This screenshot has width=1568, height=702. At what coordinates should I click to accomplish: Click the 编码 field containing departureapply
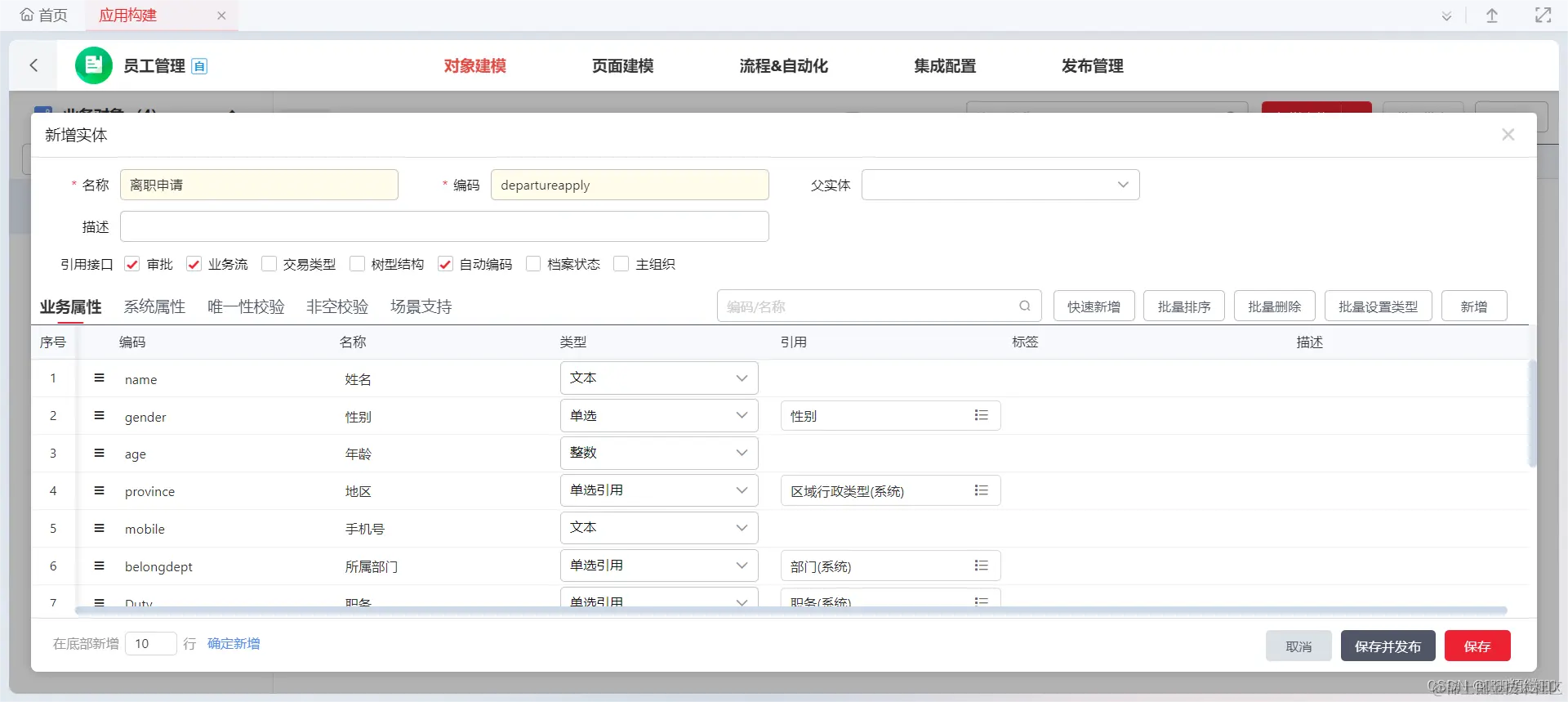630,185
